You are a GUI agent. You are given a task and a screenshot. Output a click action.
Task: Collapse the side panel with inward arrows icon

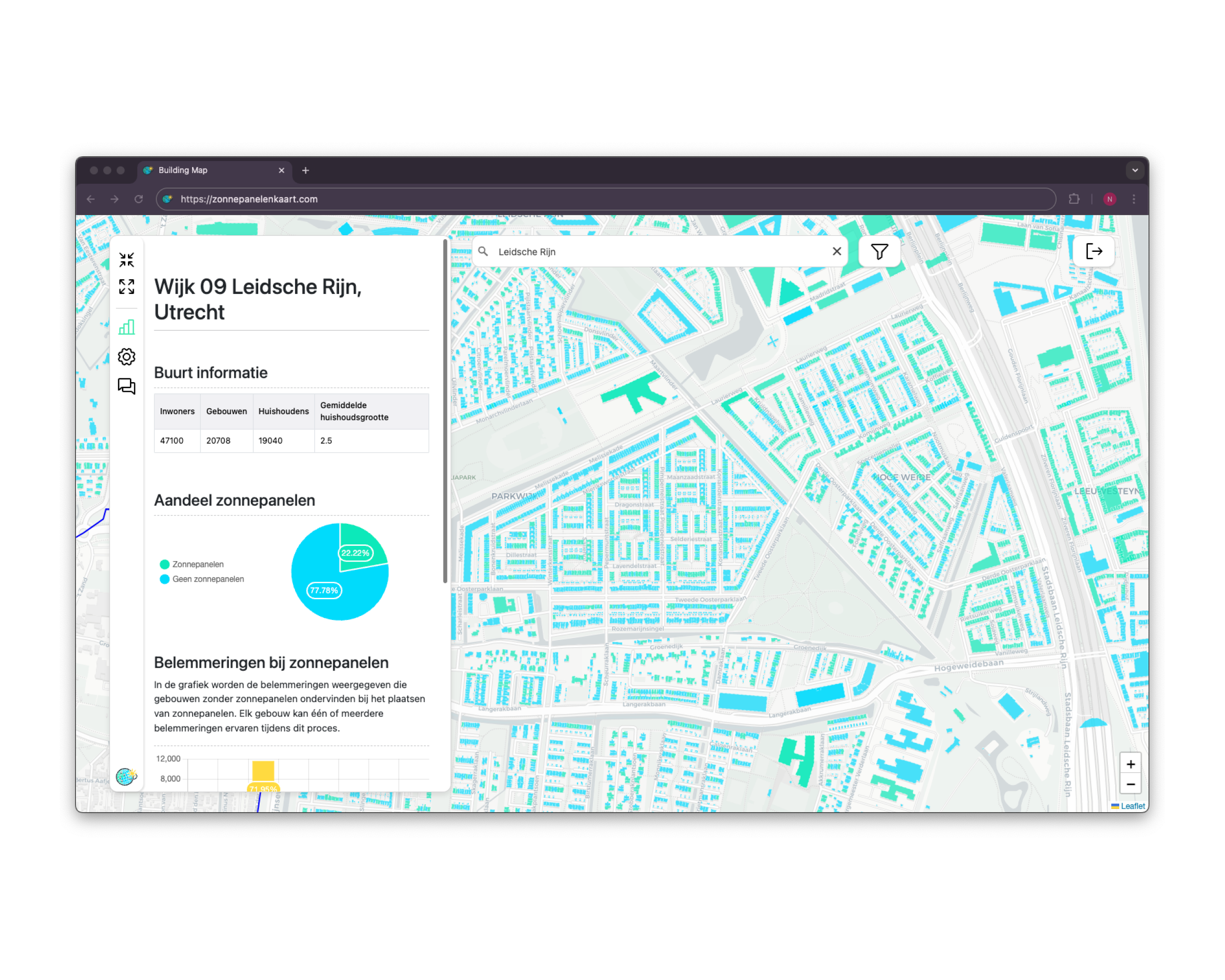[x=127, y=260]
